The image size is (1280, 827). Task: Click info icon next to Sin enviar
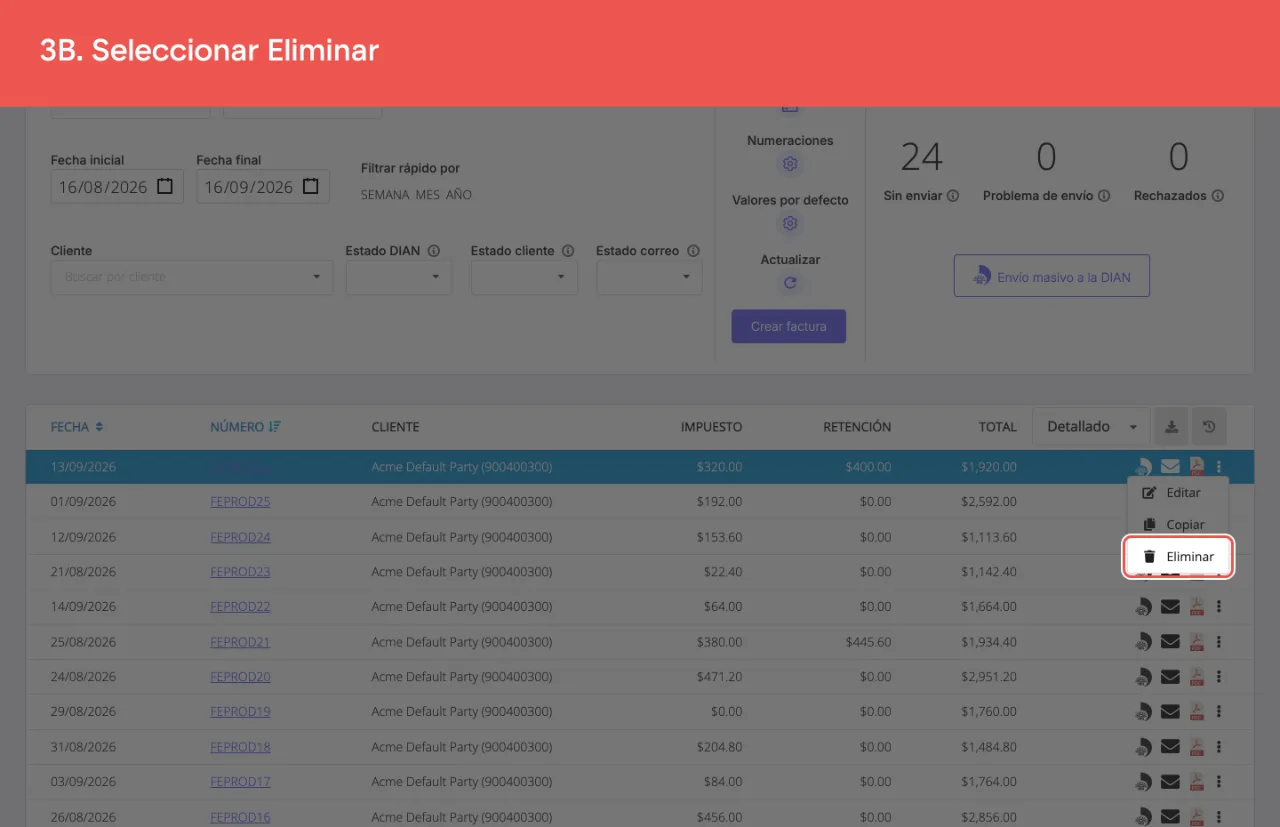pyautogui.click(x=953, y=196)
